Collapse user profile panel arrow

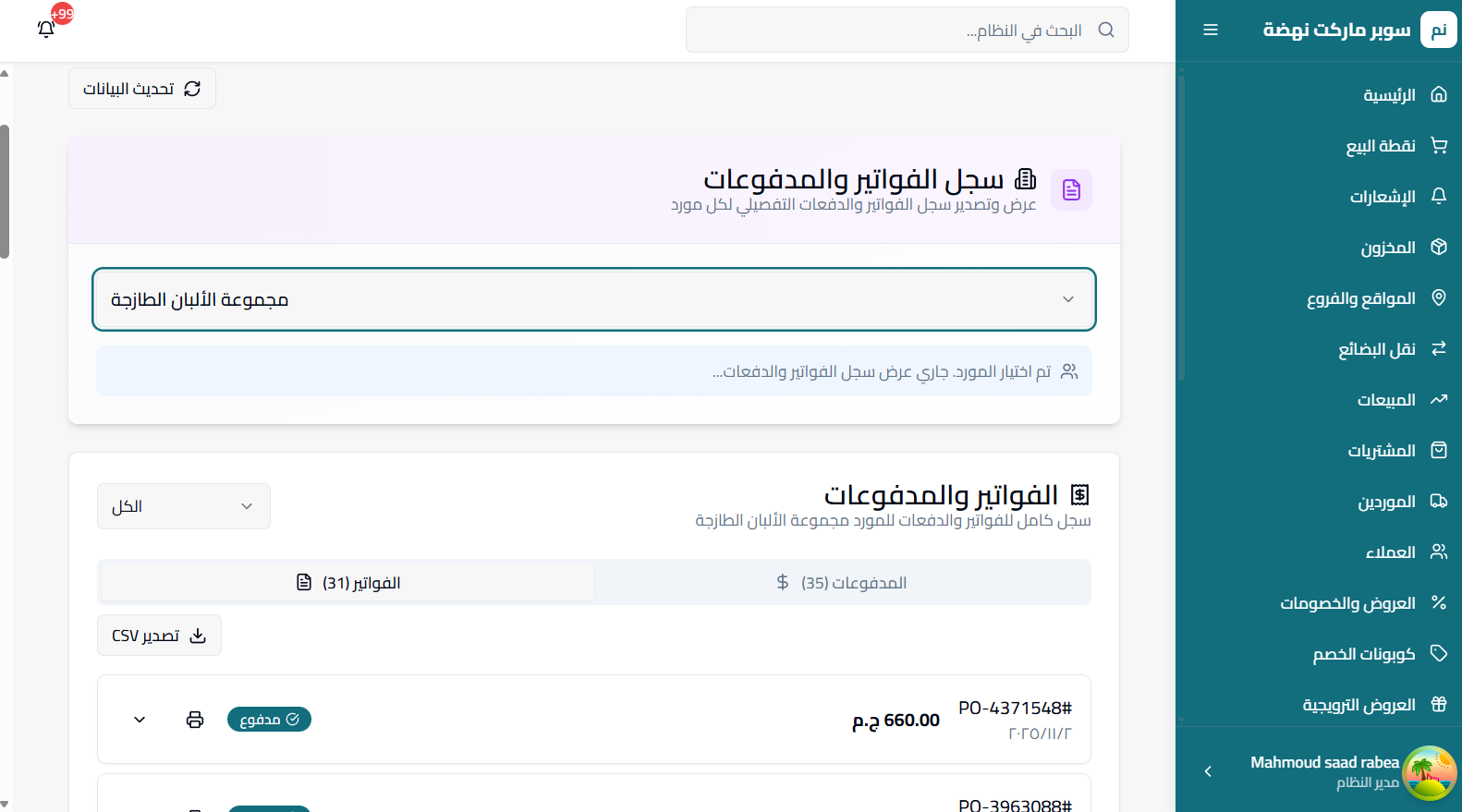[x=1208, y=771]
